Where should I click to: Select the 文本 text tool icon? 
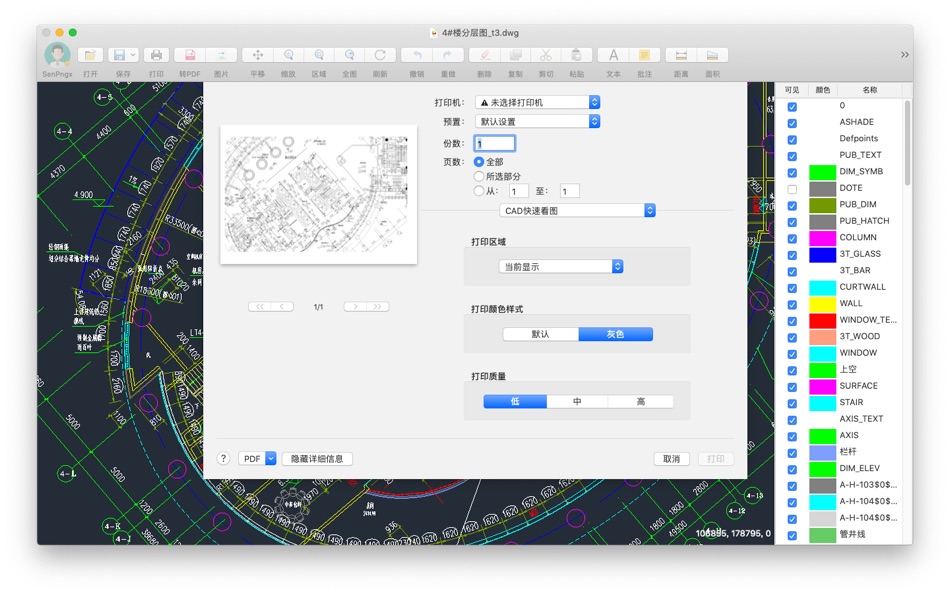pyautogui.click(x=613, y=55)
